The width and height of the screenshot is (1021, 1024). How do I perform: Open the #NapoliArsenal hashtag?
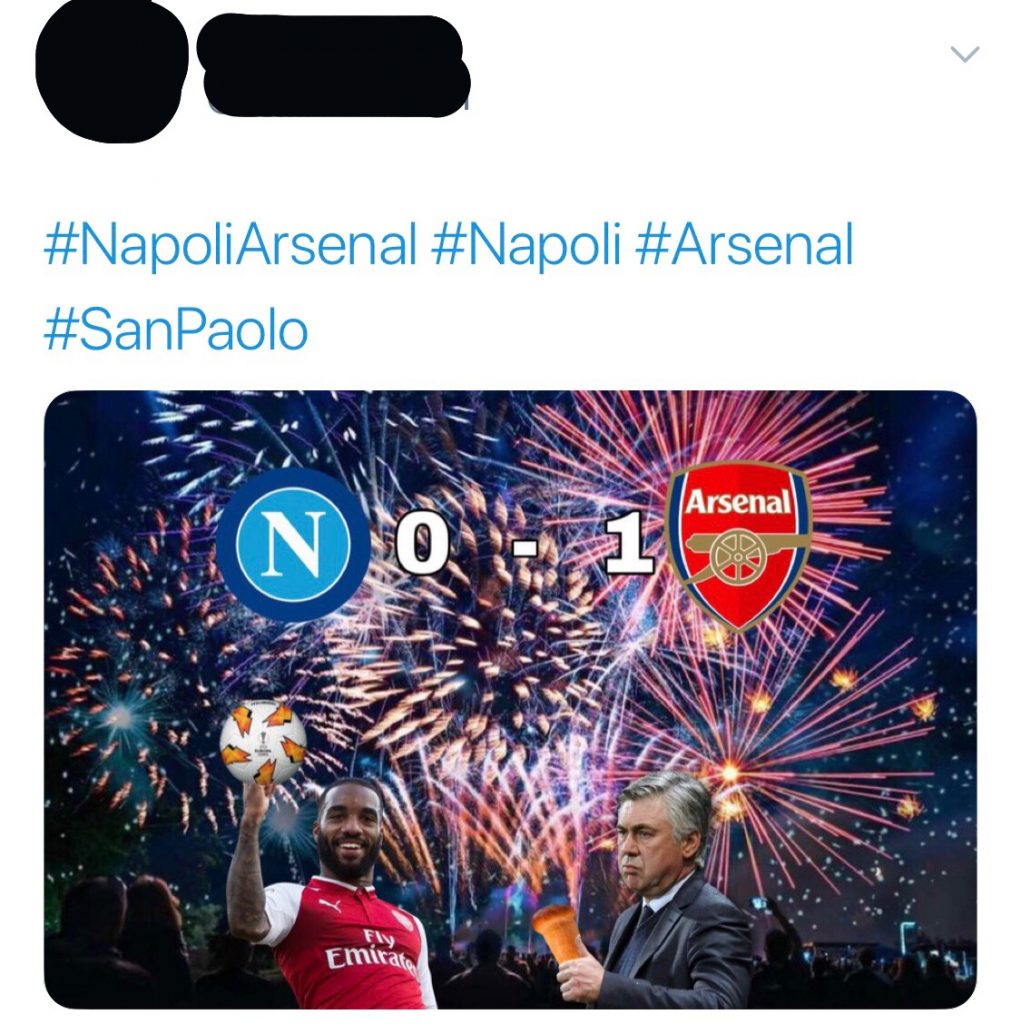230,245
